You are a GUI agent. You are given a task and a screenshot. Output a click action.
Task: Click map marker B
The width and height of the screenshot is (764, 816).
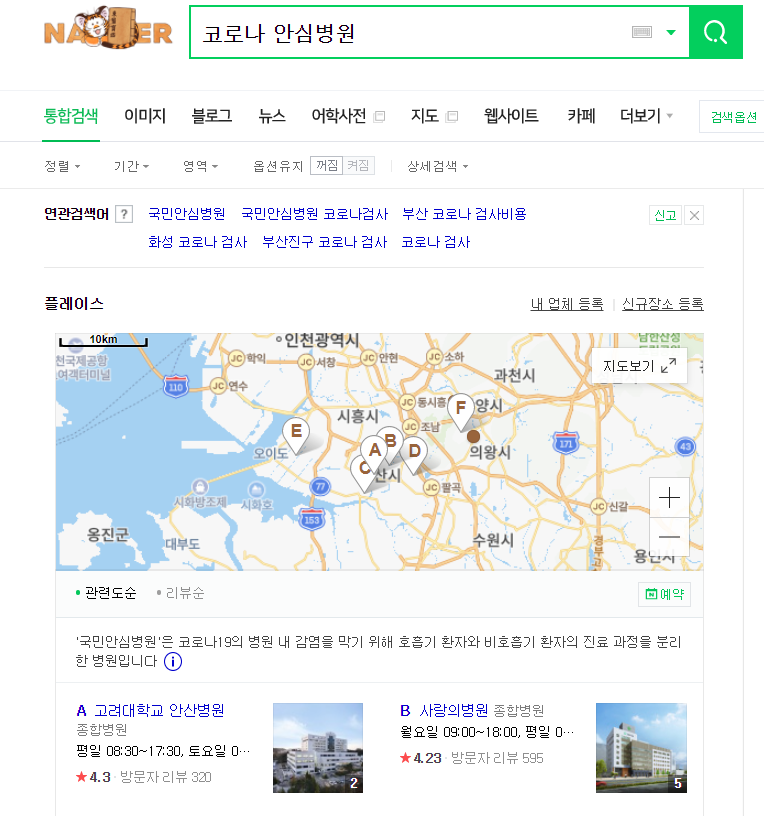tap(391, 440)
